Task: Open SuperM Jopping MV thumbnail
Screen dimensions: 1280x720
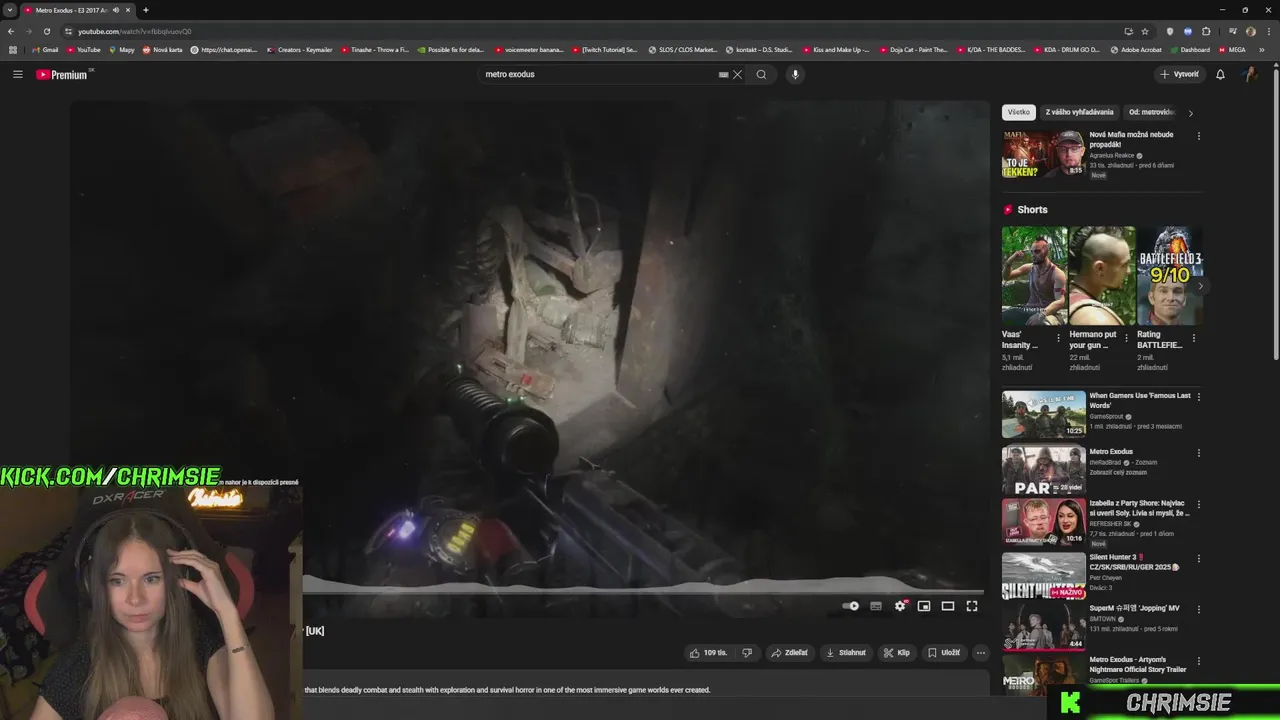Action: 1043,627
